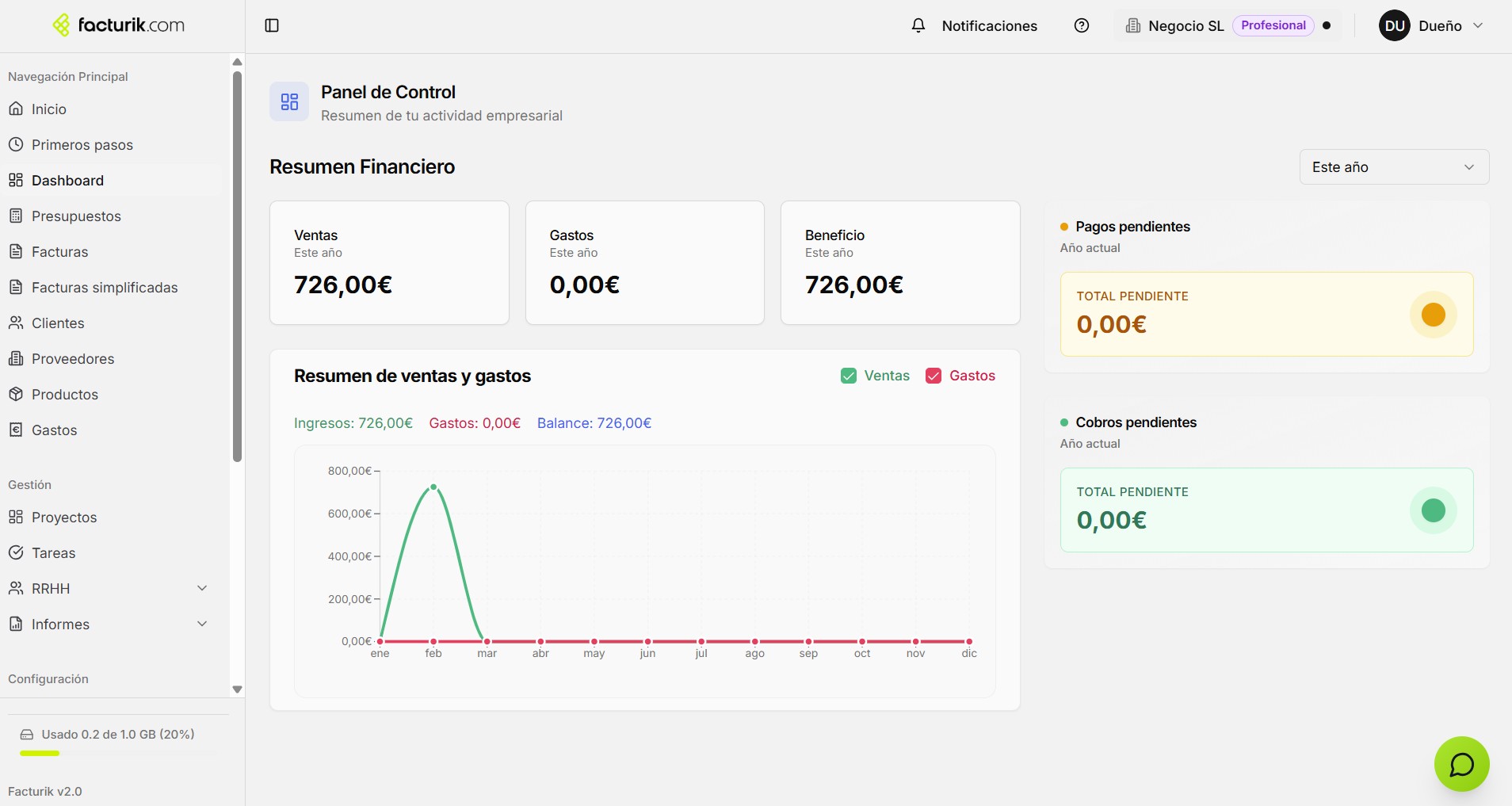Image resolution: width=1512 pixels, height=806 pixels.
Task: Expand the Informes submenu chevron
Action: click(x=202, y=624)
